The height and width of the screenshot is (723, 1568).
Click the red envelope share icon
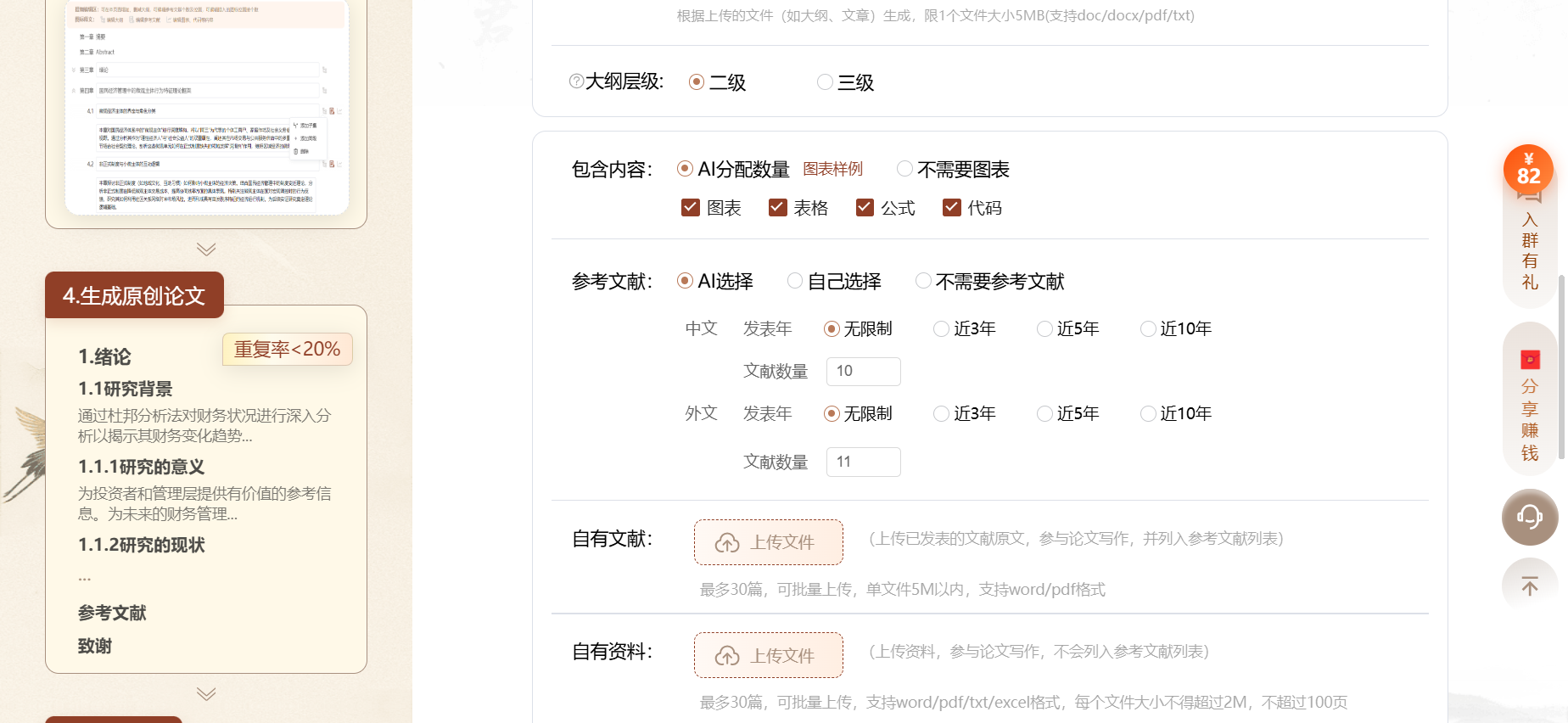point(1530,360)
